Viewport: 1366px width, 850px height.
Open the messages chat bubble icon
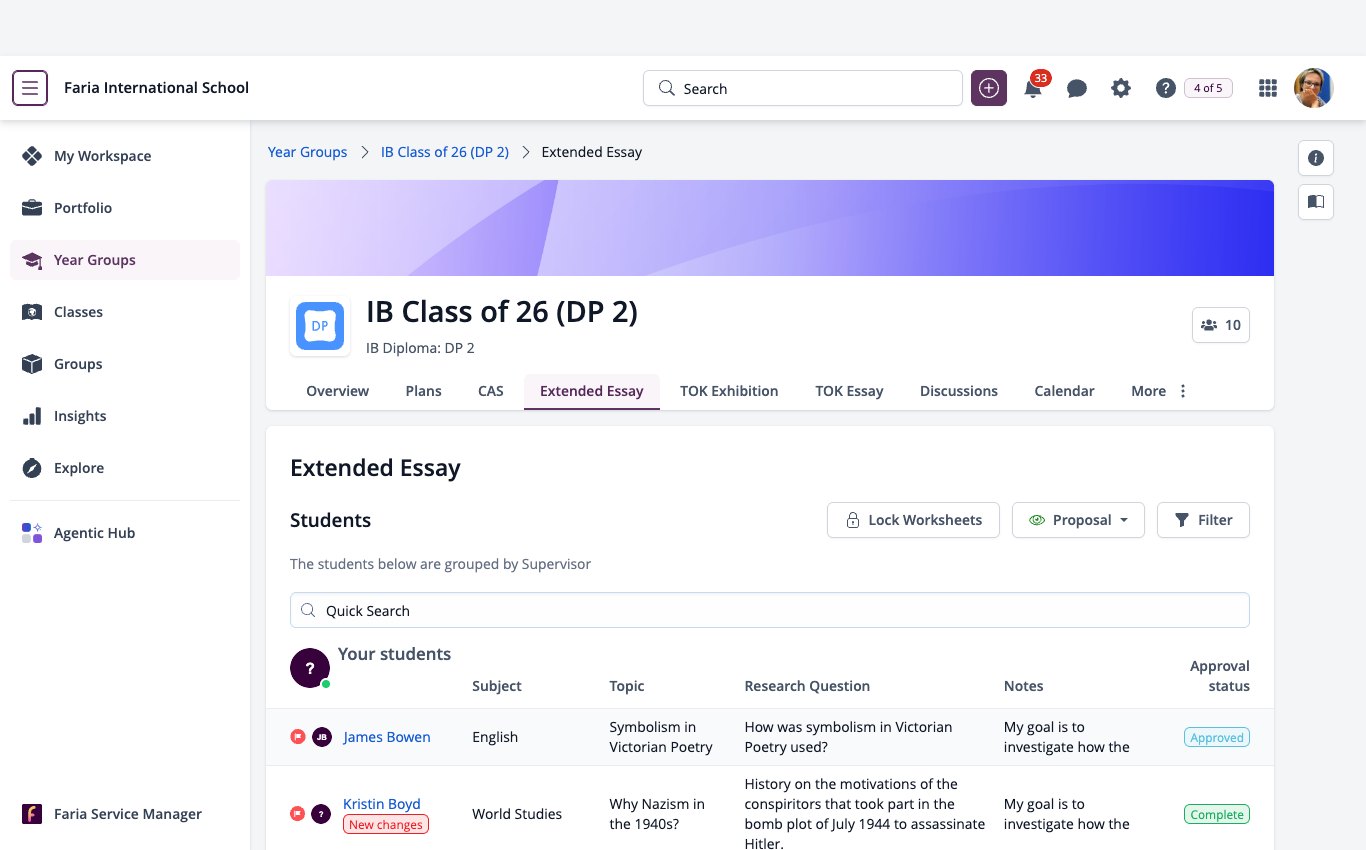tap(1077, 88)
